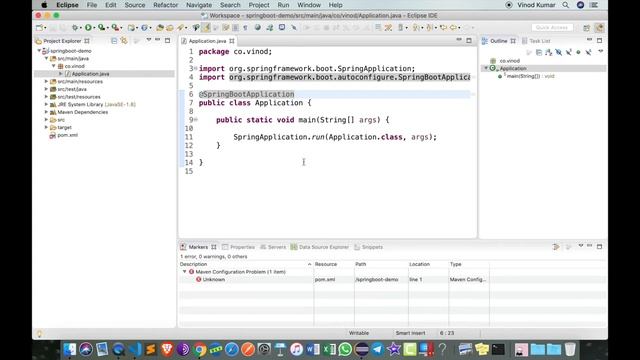Open WhatsApp from the Dock
640x360 pixels.
pos(345,349)
